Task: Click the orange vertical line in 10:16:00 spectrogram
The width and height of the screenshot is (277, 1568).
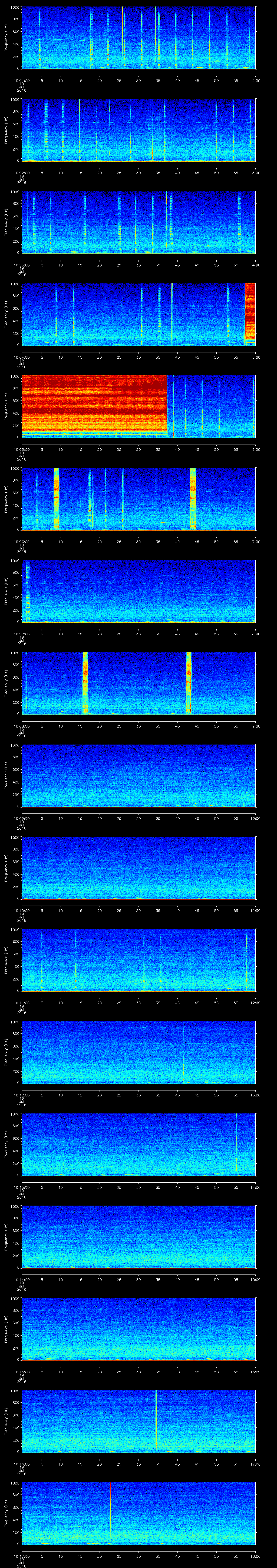Action: (156, 1420)
